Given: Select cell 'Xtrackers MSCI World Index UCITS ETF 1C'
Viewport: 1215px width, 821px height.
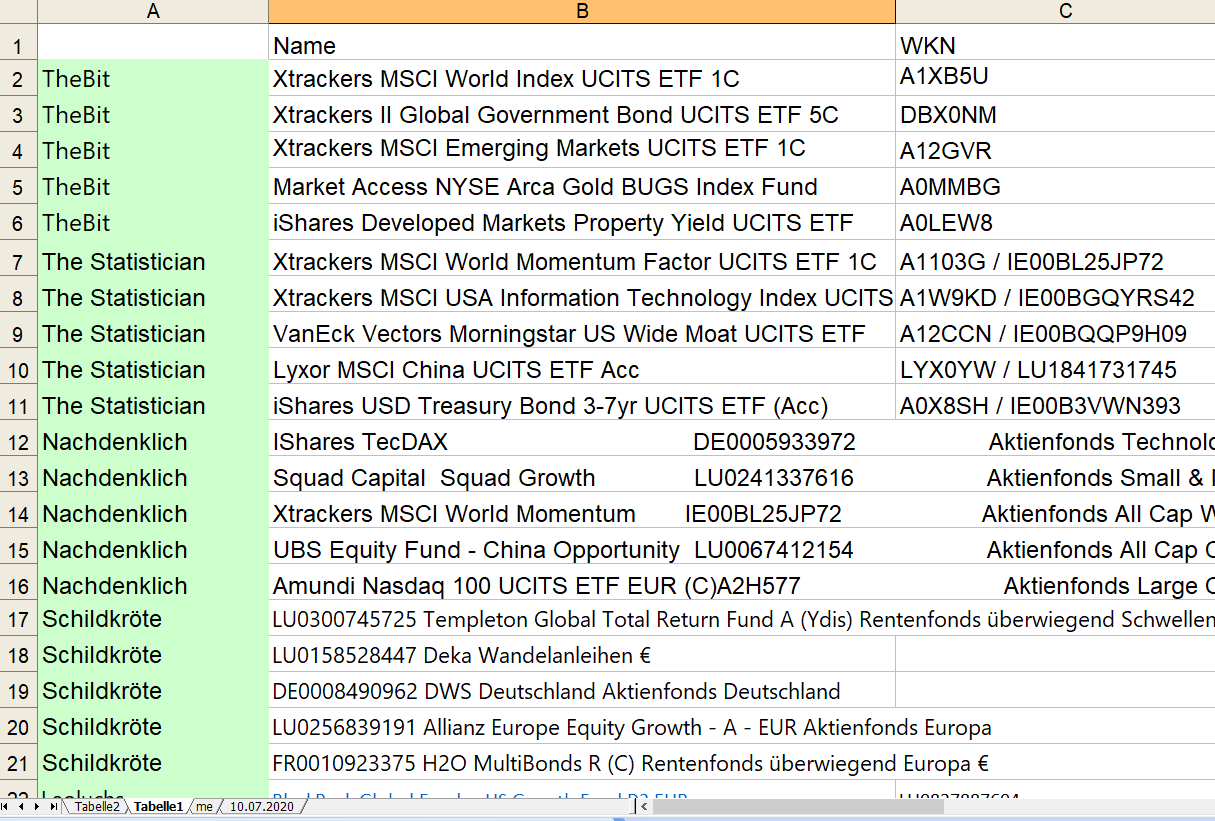Looking at the screenshot, I should 582,78.
